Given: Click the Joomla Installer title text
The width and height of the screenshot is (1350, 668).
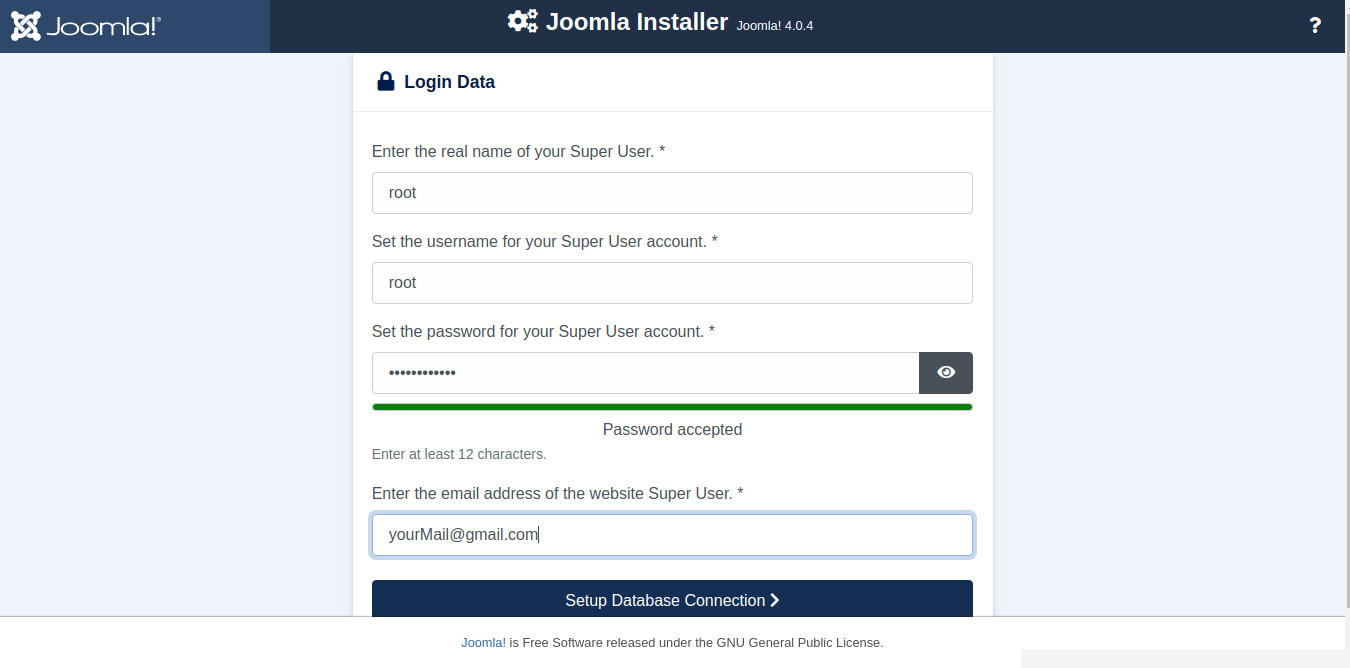Looking at the screenshot, I should (637, 22).
